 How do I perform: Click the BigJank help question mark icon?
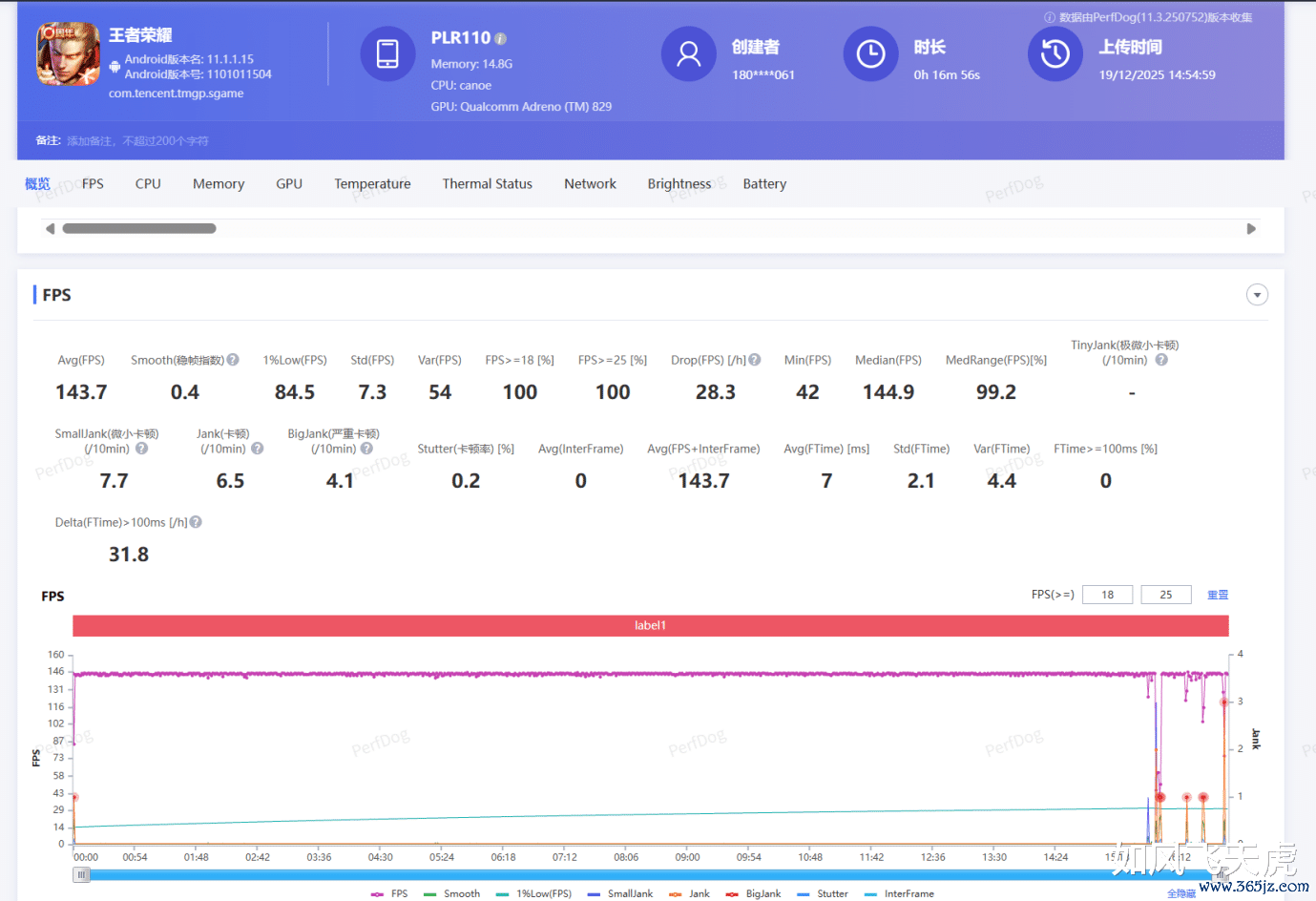coord(366,449)
